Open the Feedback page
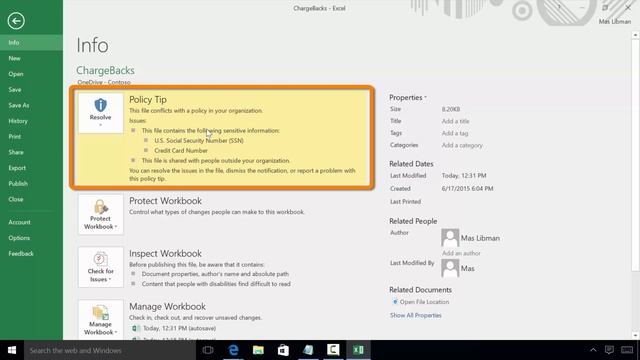640x360 pixels. tap(31, 253)
